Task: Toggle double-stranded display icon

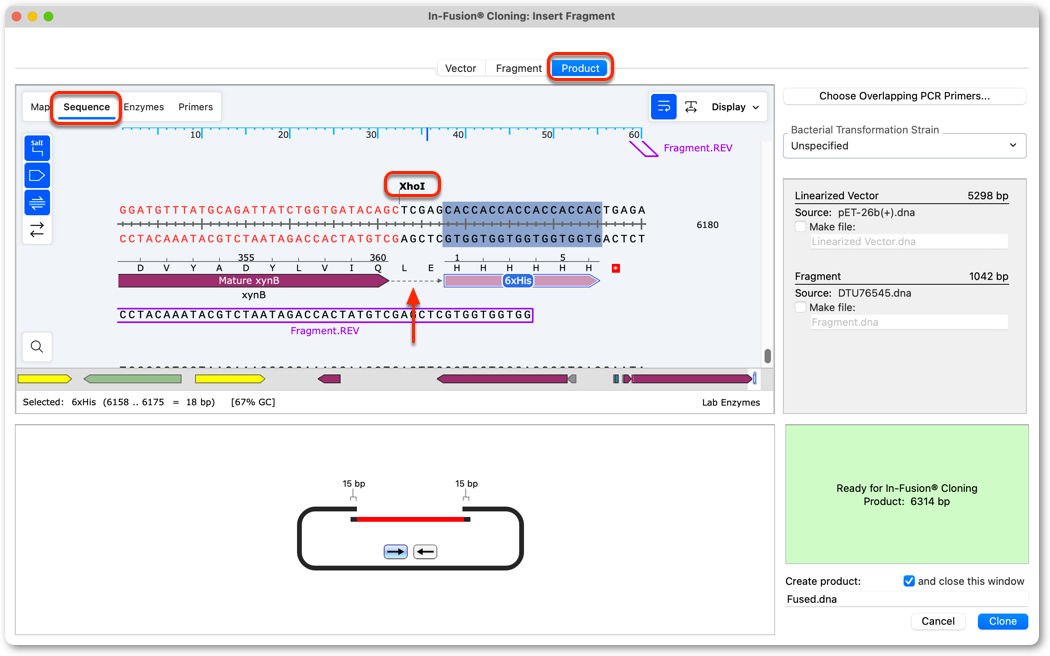Action: 37,202
